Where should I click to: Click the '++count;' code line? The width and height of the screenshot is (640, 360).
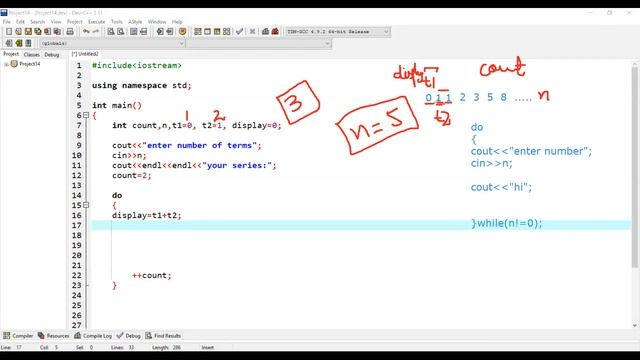point(152,276)
